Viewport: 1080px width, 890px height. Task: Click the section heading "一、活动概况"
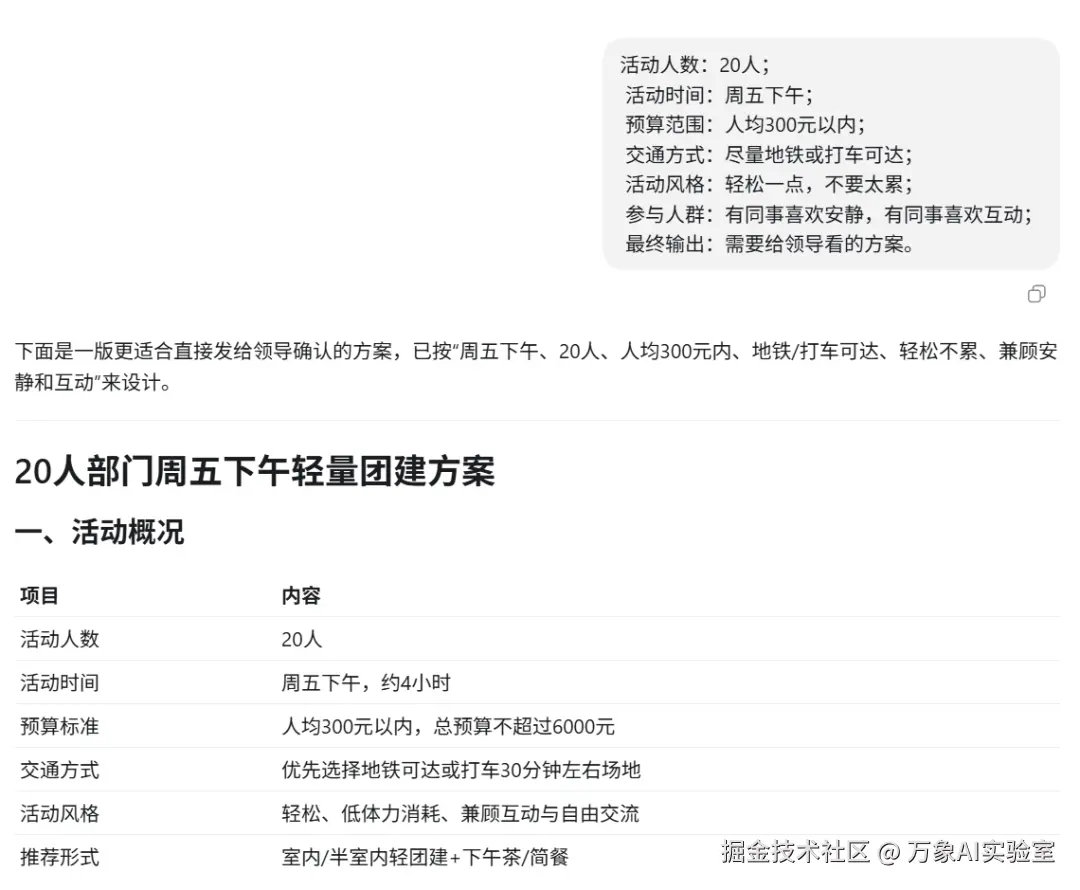pyautogui.click(x=99, y=532)
